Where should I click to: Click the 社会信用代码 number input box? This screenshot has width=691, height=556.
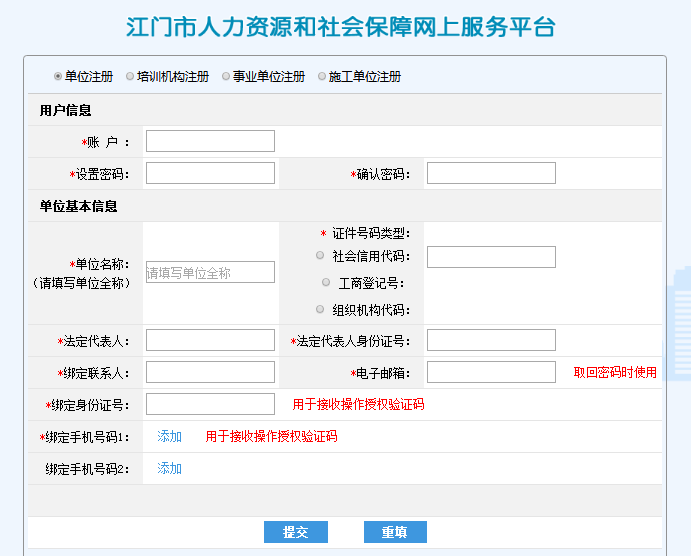pos(491,257)
